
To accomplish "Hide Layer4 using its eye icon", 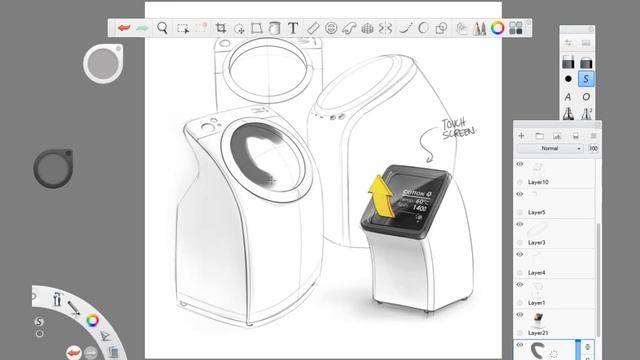I will [x=520, y=254].
